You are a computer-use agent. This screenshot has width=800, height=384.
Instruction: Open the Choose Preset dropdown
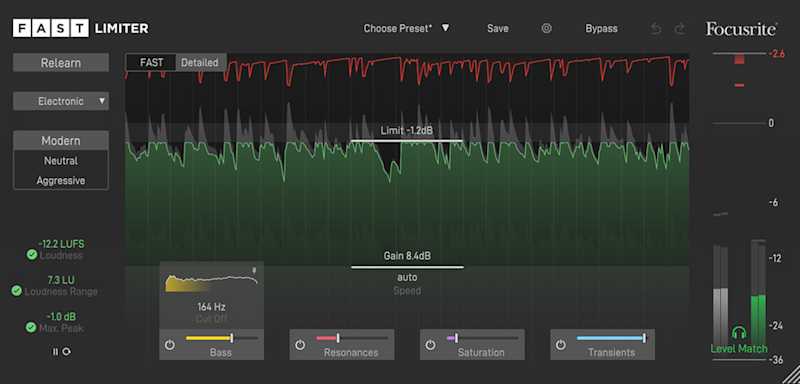coord(406,29)
